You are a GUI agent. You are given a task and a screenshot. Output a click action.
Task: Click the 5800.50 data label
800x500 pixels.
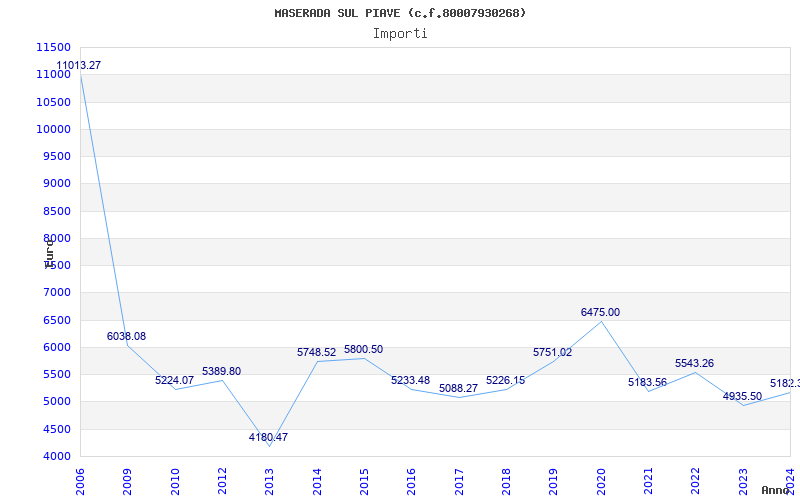pos(363,349)
